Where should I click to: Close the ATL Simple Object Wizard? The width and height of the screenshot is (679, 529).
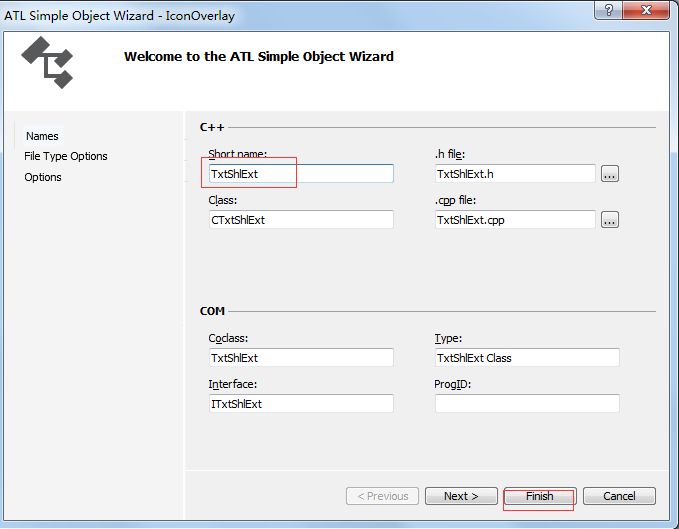pyautogui.click(x=646, y=10)
